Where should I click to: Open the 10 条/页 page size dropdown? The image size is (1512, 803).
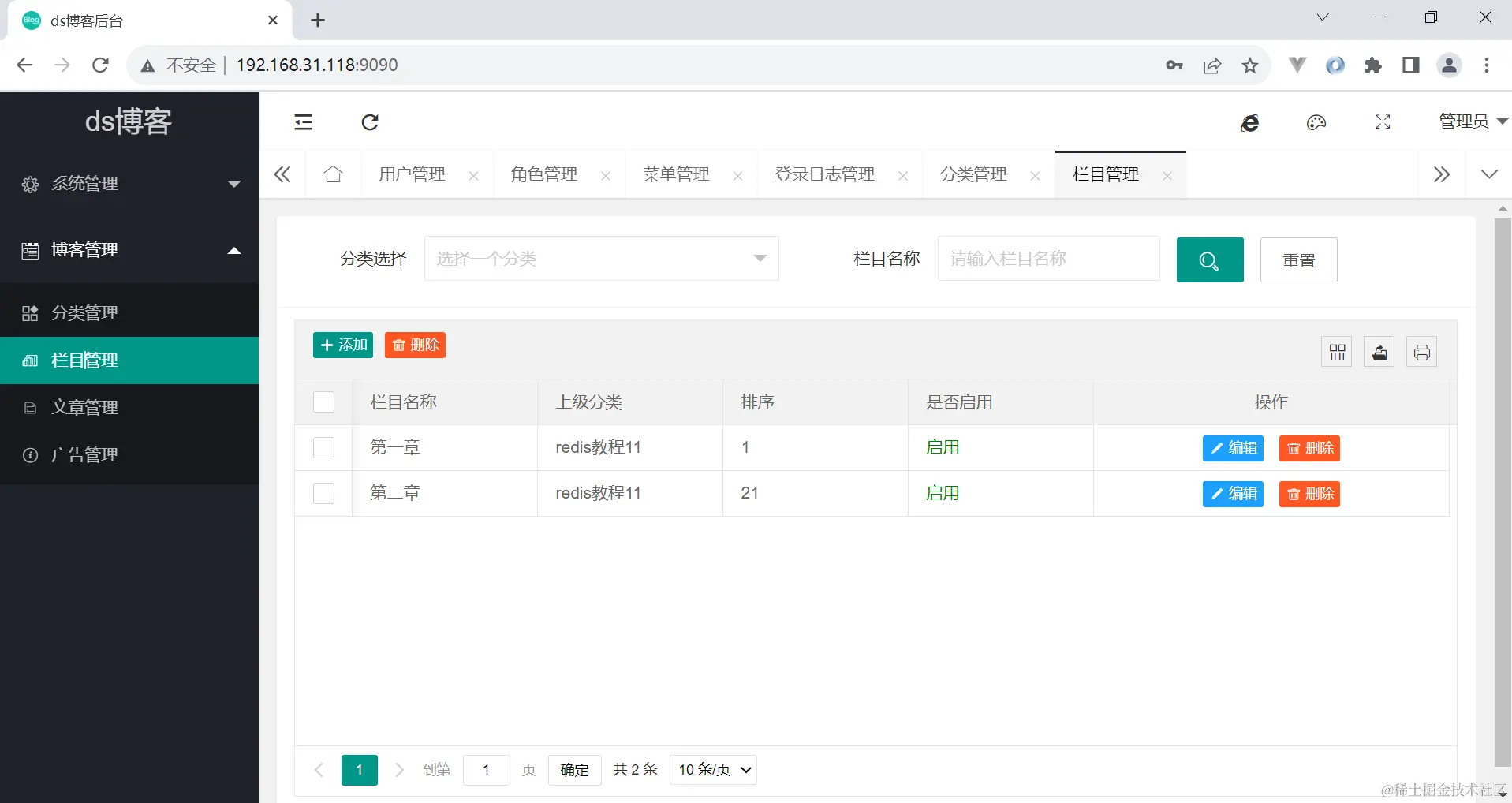(713, 770)
